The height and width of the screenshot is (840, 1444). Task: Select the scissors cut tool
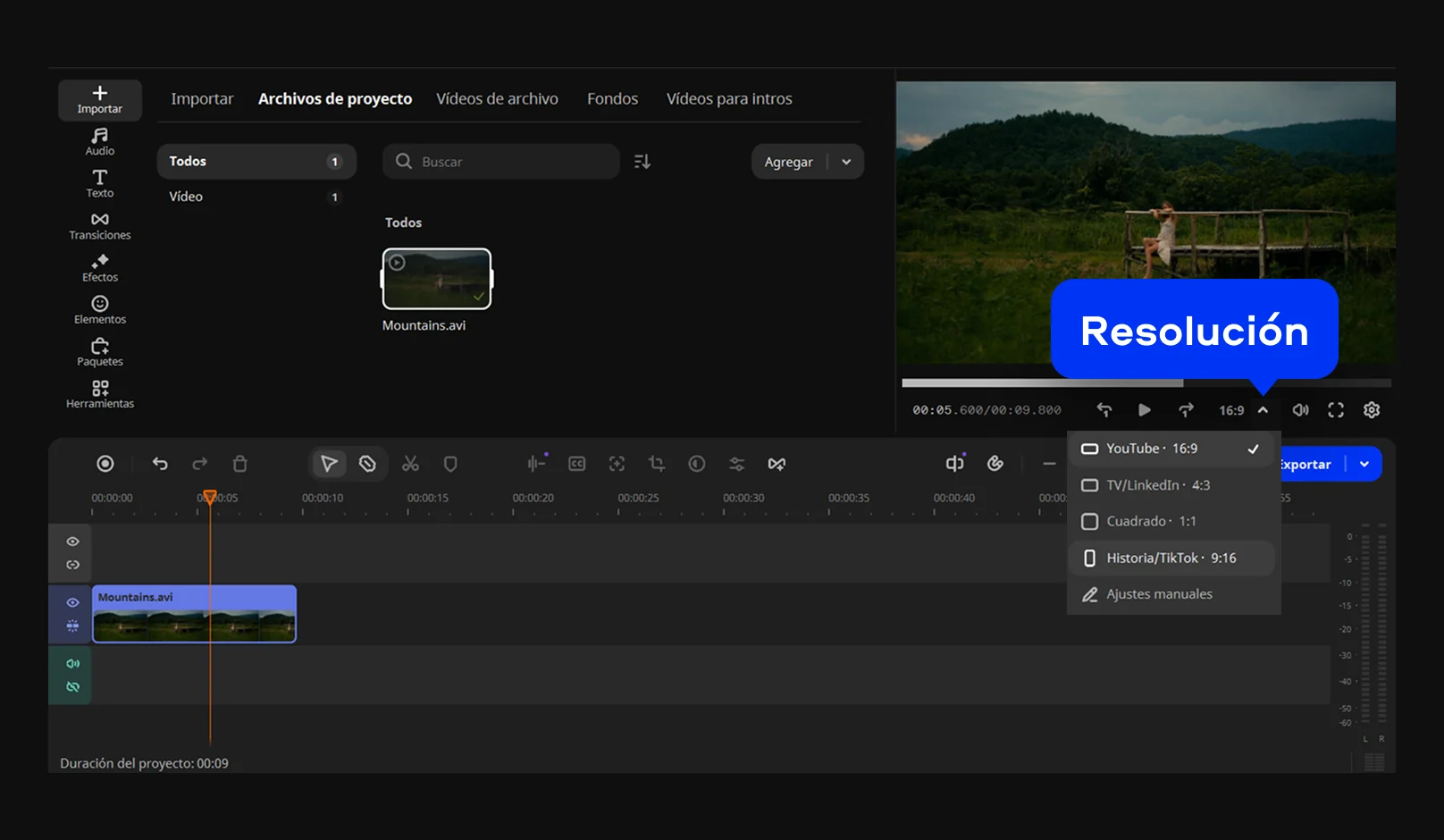[410, 464]
